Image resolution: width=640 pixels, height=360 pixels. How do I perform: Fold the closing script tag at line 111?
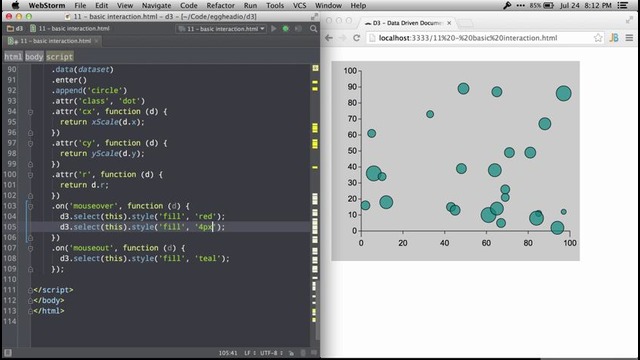(x=30, y=290)
